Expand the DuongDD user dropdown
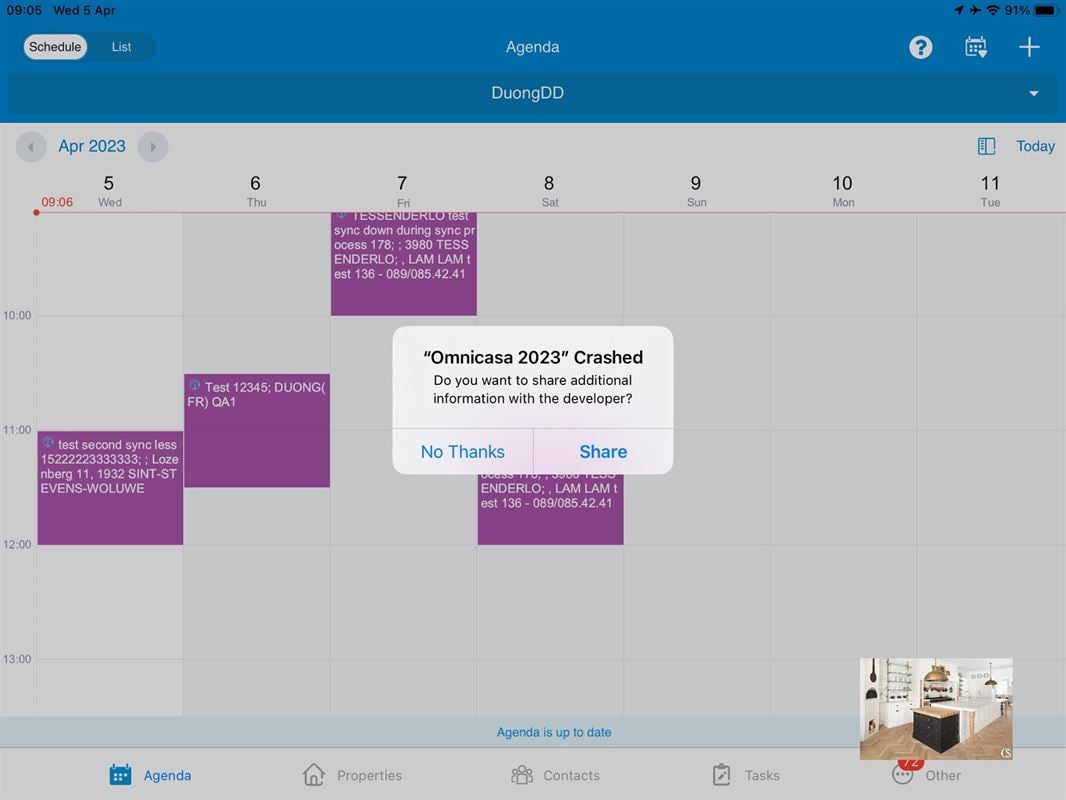Viewport: 1066px width, 800px height. (x=1033, y=94)
